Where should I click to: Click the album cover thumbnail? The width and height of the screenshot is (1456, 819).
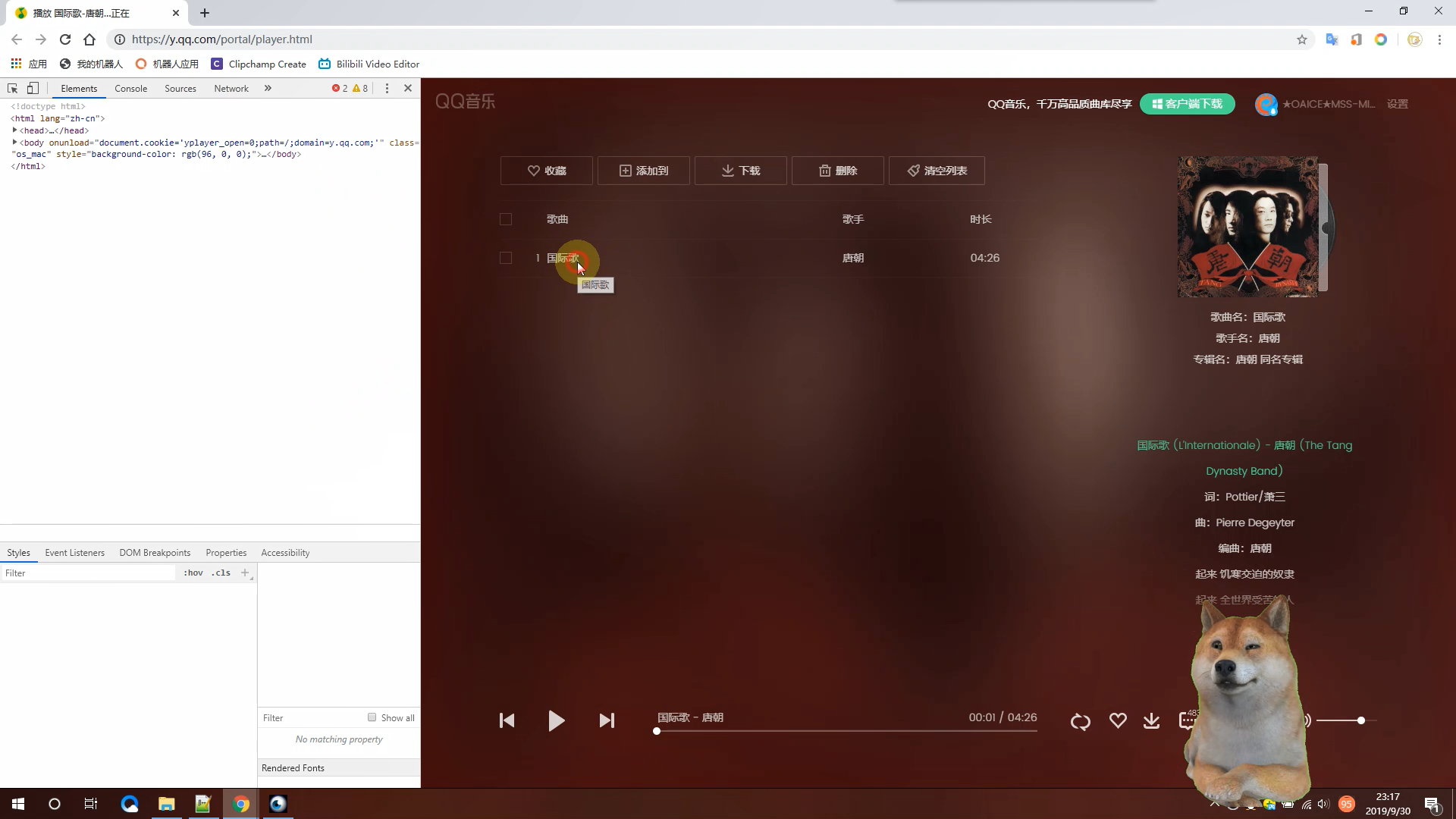point(1247,227)
